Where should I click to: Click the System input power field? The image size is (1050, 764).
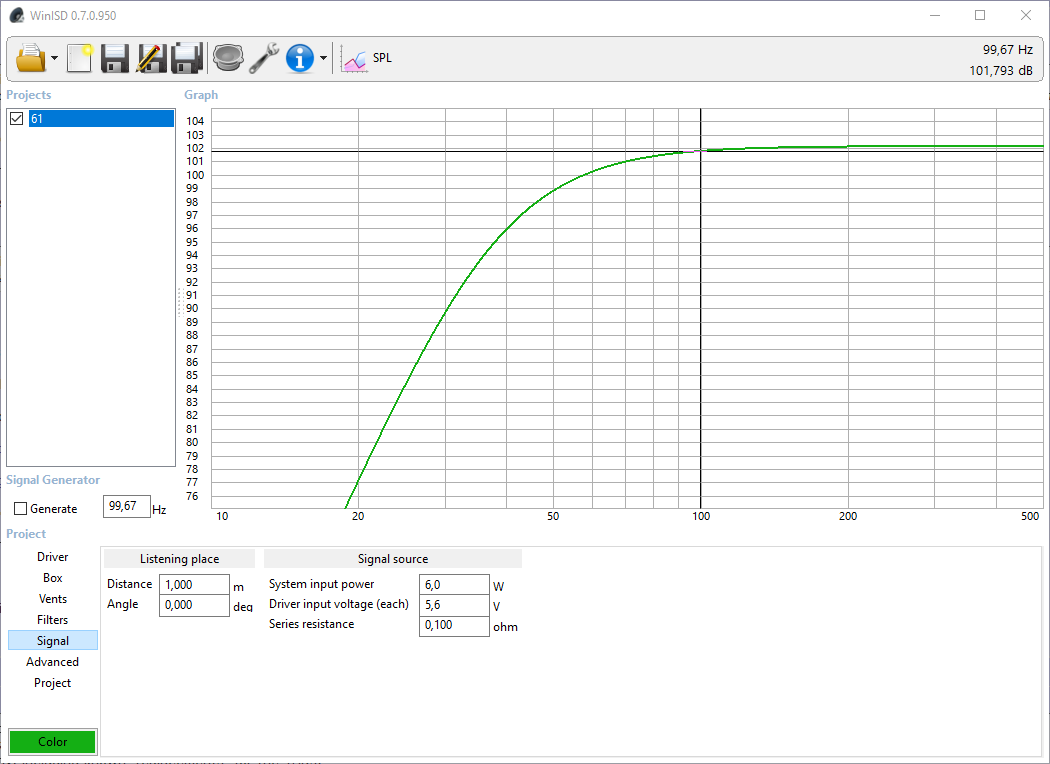[x=454, y=585]
